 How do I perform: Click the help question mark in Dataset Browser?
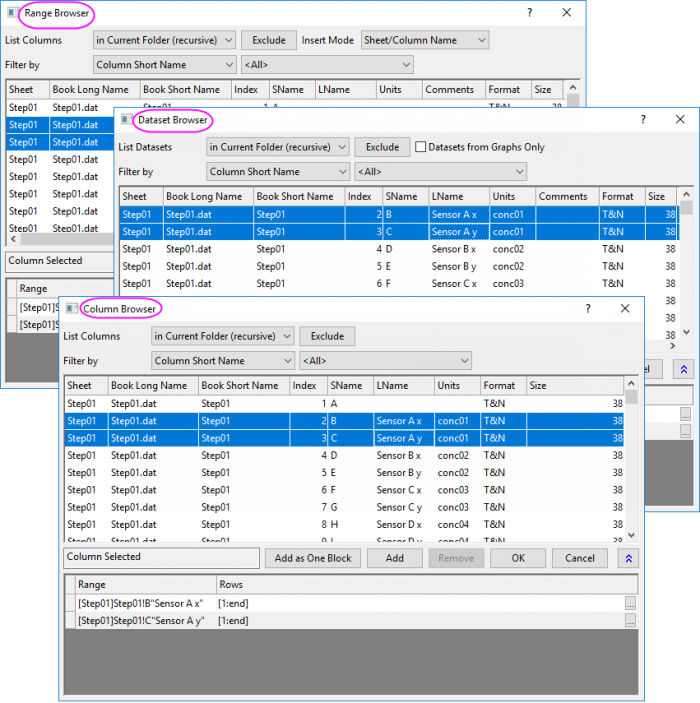pyautogui.click(x=643, y=119)
